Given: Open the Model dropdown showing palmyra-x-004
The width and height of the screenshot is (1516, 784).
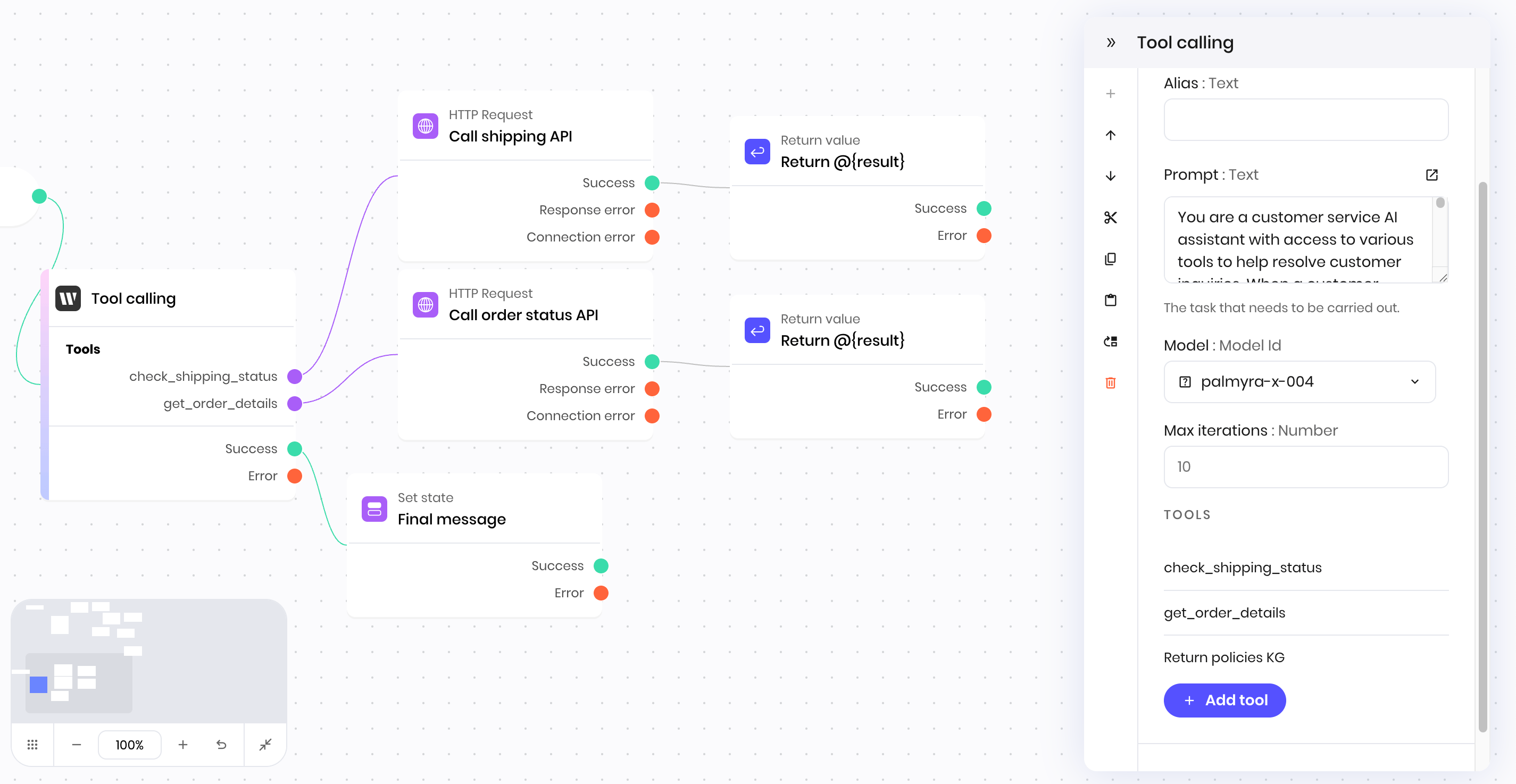Looking at the screenshot, I should pos(1300,381).
